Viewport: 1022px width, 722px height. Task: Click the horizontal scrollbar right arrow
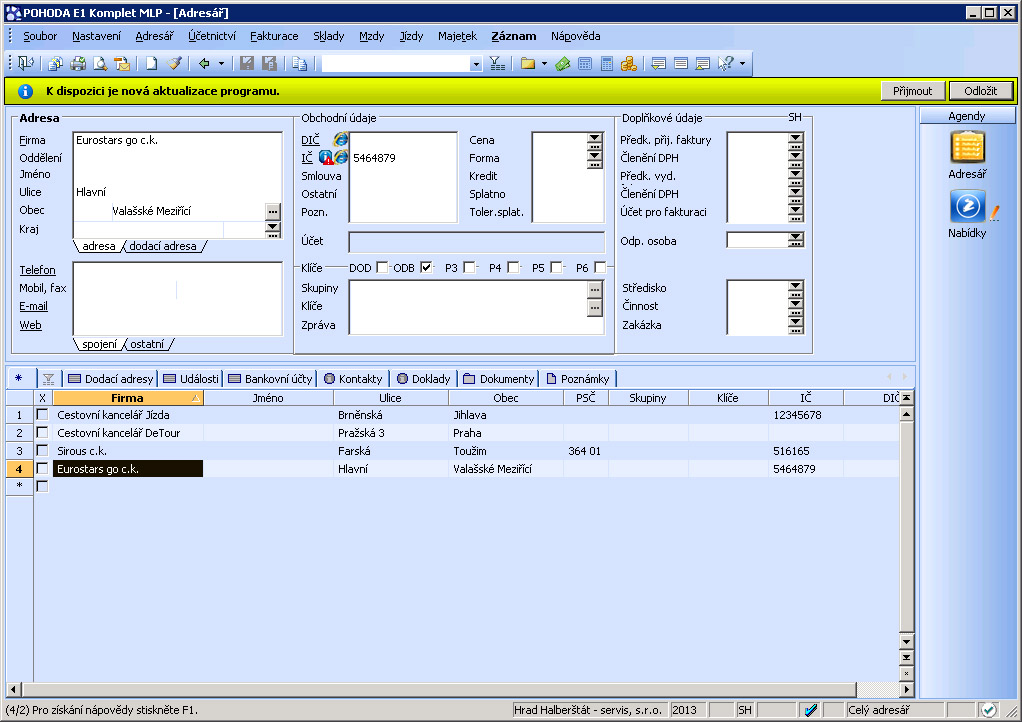click(x=906, y=689)
